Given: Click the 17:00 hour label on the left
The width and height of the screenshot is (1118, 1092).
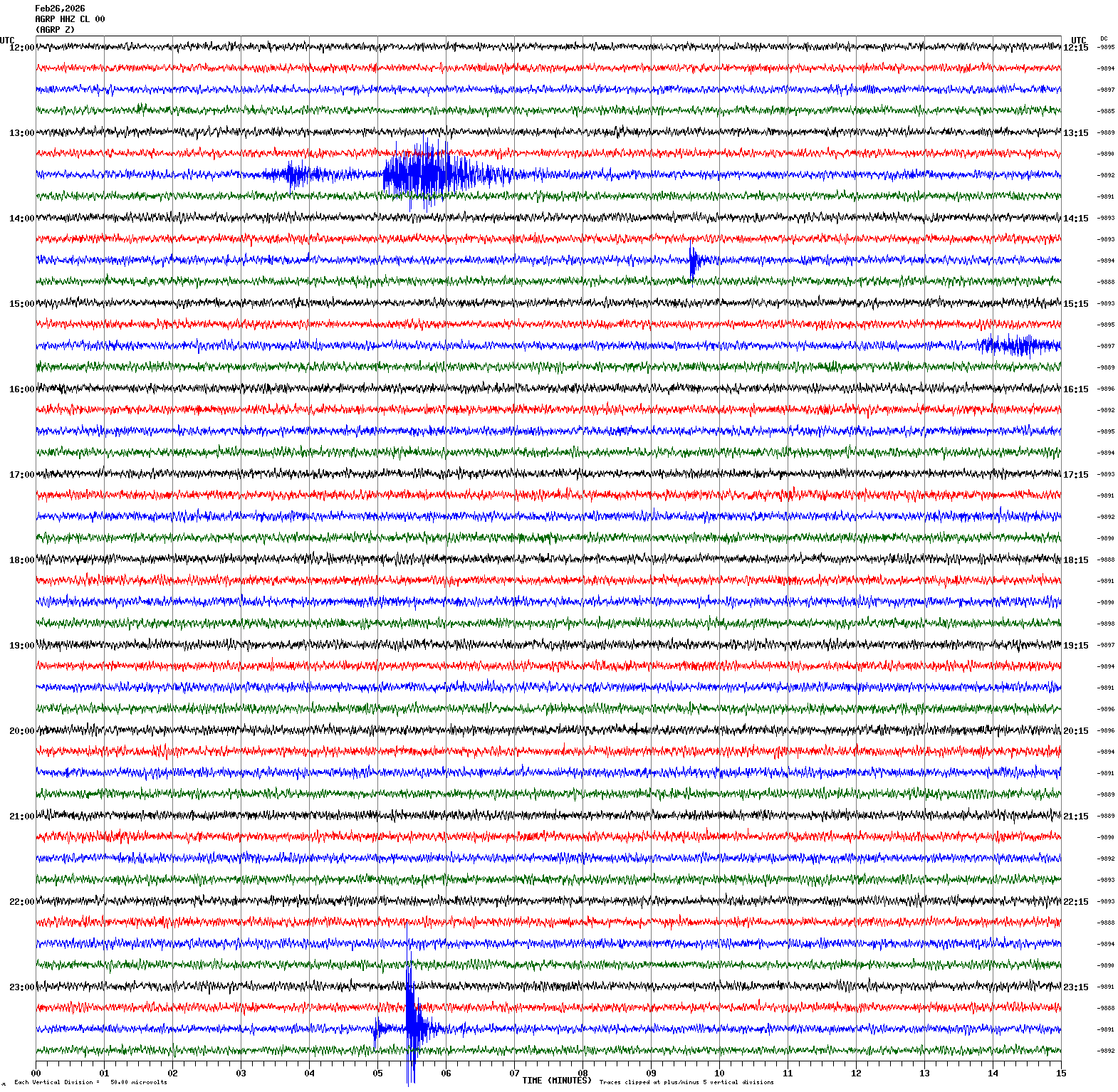Looking at the screenshot, I should 21,475.
